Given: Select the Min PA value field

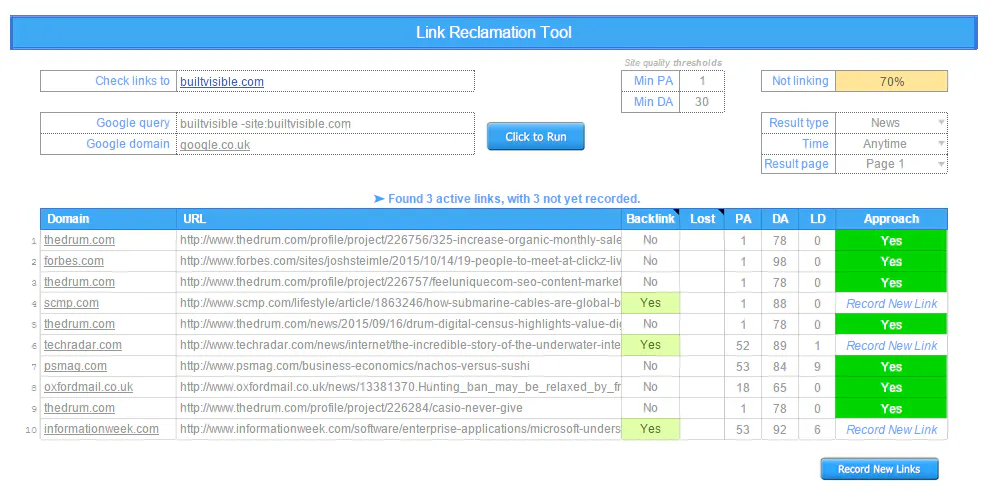Looking at the screenshot, I should (701, 81).
